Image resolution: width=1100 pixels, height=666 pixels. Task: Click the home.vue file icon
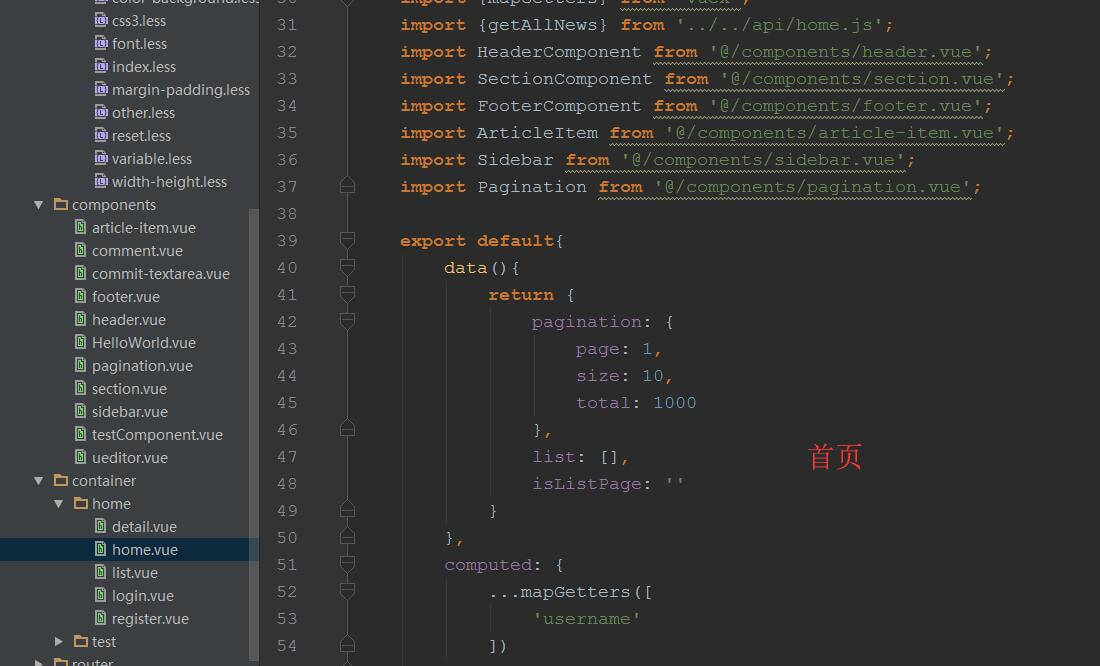click(101, 549)
